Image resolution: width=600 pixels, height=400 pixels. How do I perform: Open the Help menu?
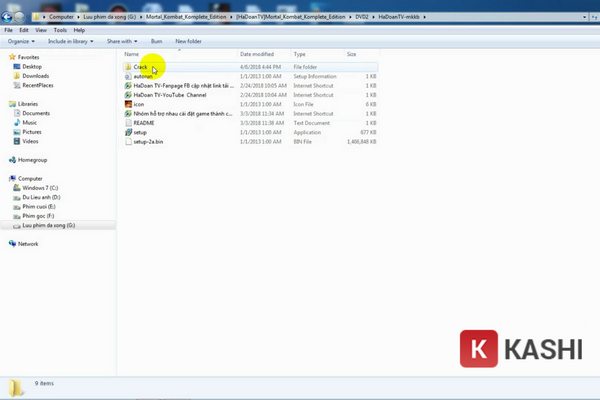tap(79, 30)
